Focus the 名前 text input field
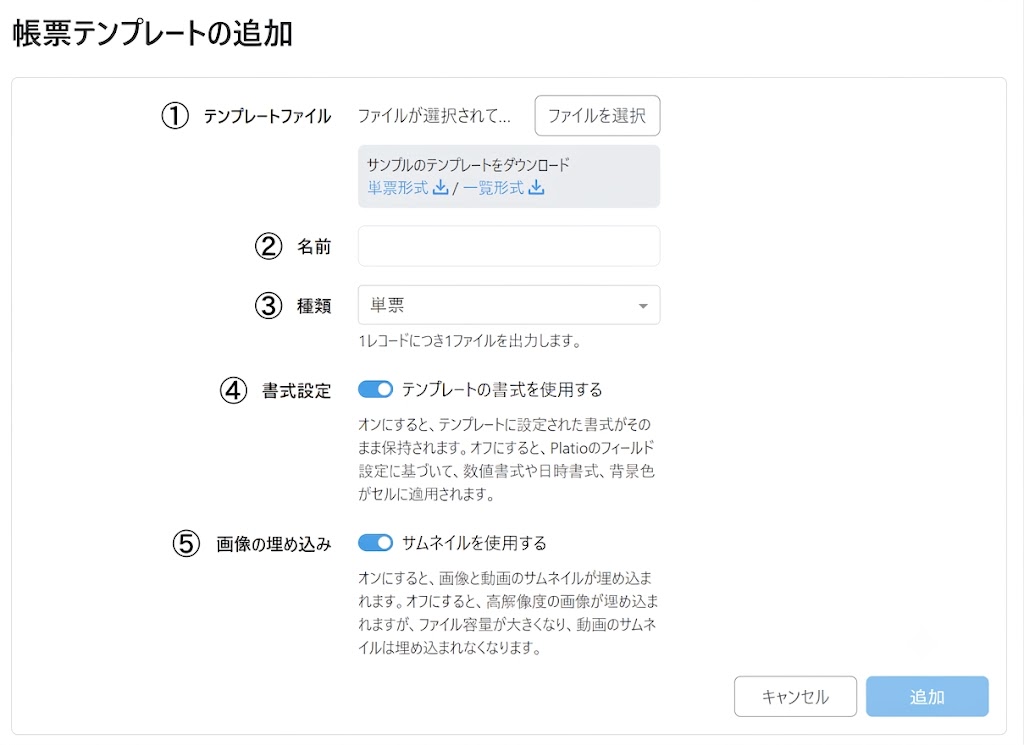This screenshot has height=745, width=1024. pyautogui.click(x=509, y=246)
